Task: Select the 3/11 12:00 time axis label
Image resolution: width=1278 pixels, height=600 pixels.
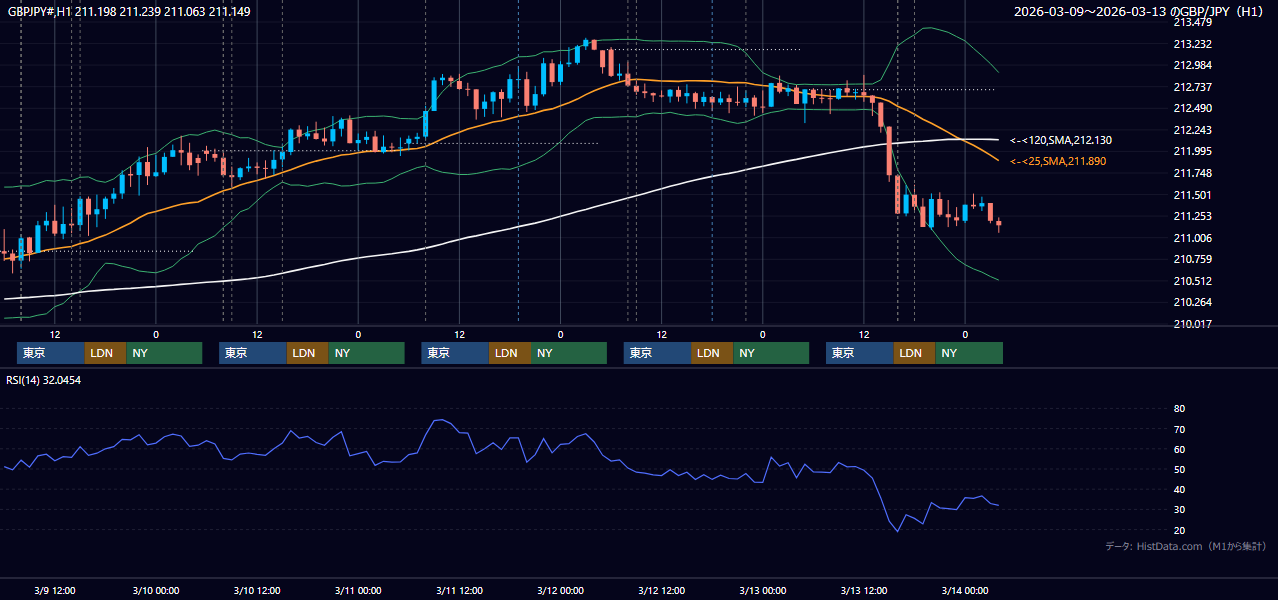Action: coord(460,590)
